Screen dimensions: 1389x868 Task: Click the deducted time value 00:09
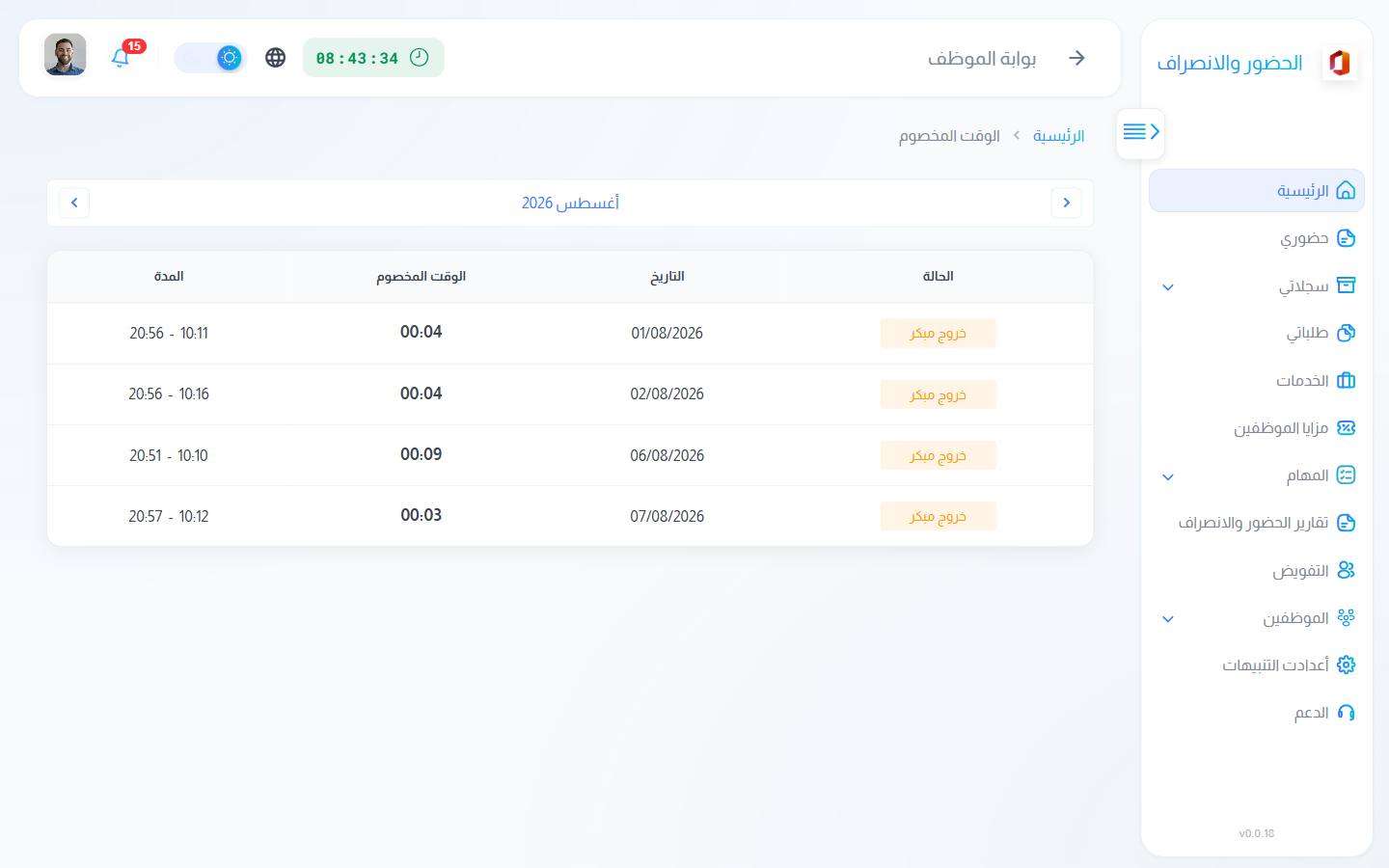tap(422, 454)
